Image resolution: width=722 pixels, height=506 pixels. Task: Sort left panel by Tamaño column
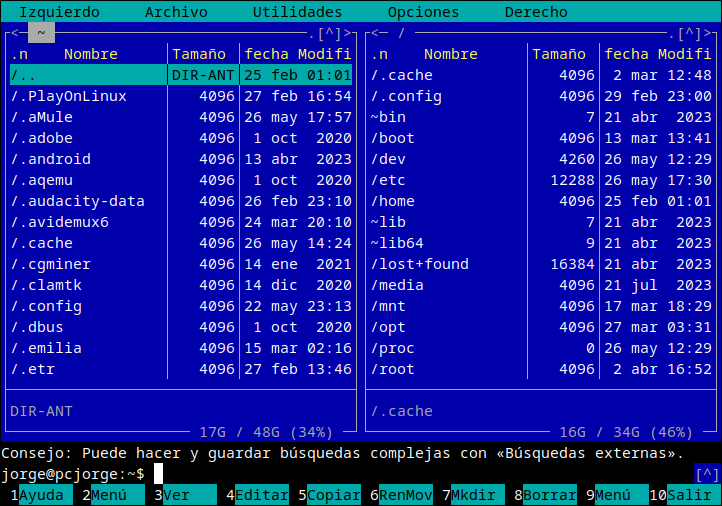[x=203, y=54]
